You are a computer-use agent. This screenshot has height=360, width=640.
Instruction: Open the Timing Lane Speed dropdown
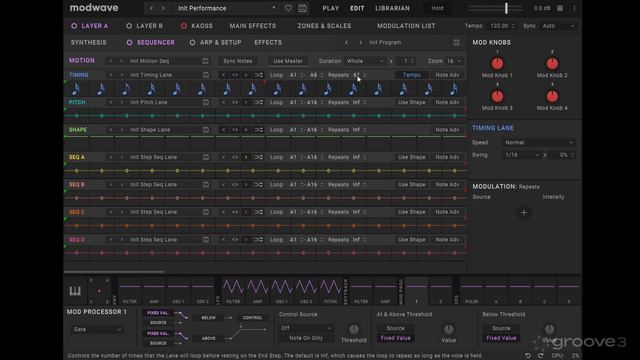[x=539, y=142]
